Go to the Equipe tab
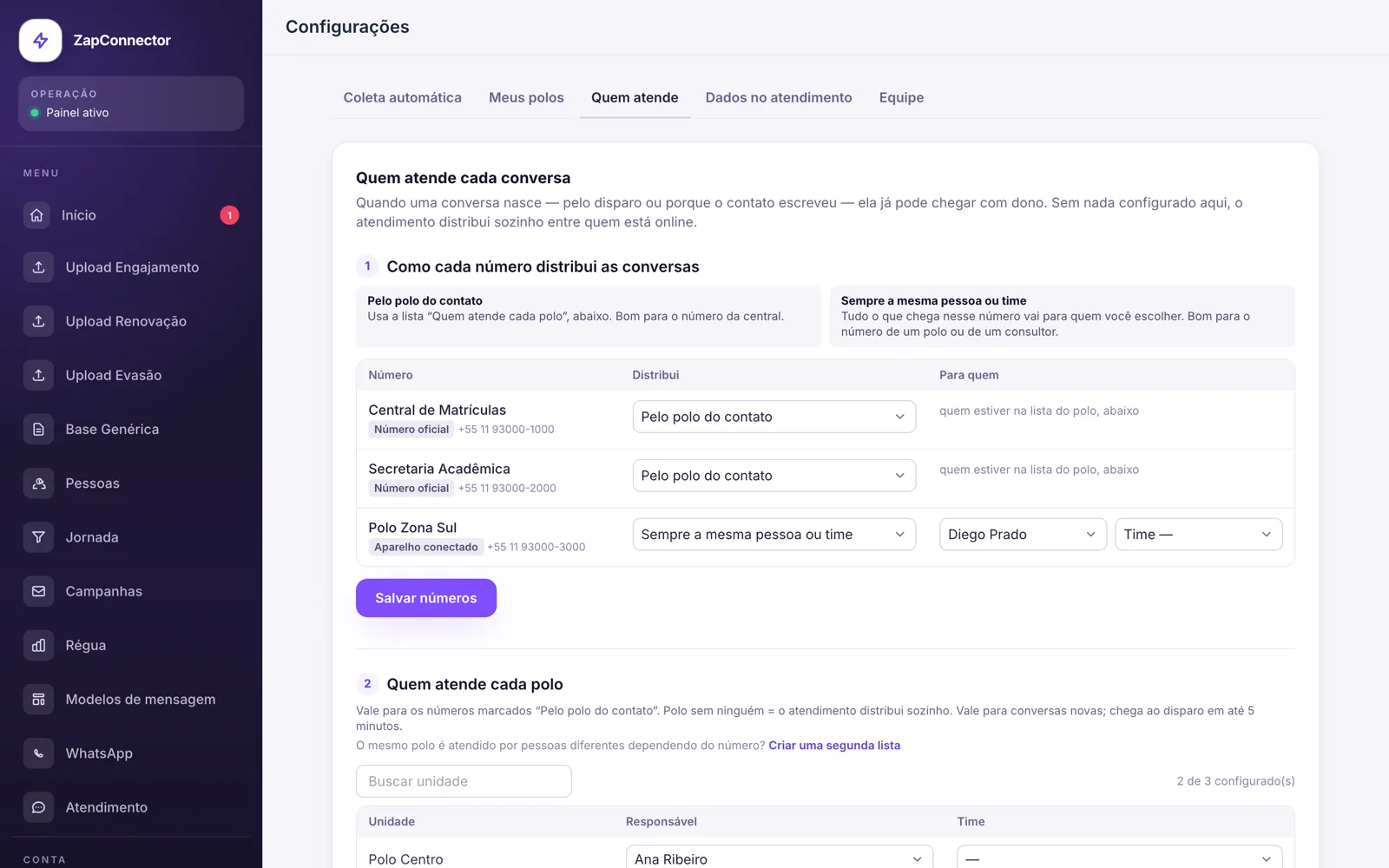Image resolution: width=1389 pixels, height=868 pixels. [901, 97]
